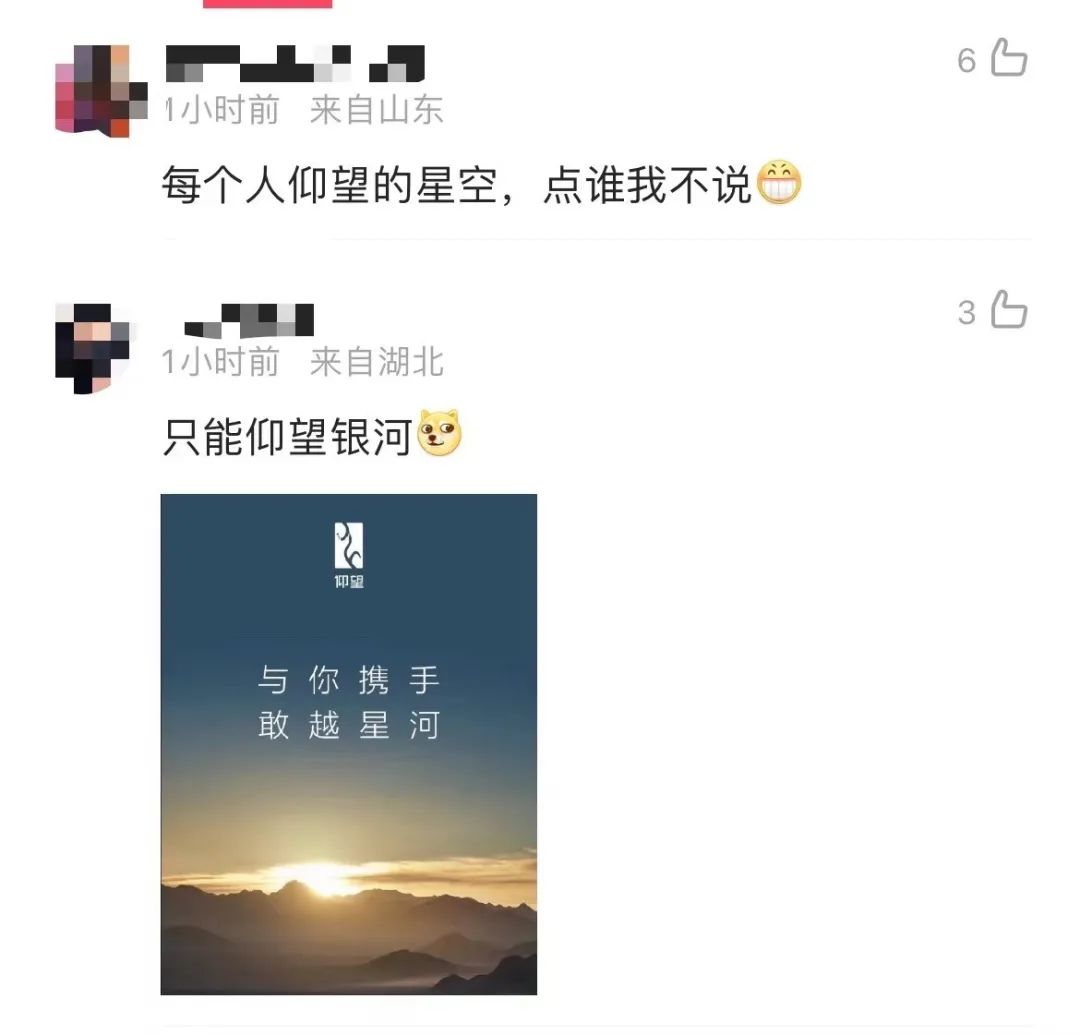The height and width of the screenshot is (1035, 1080).
Task: Tap the first comment's 1小时前 timestamp
Action: pos(222,110)
